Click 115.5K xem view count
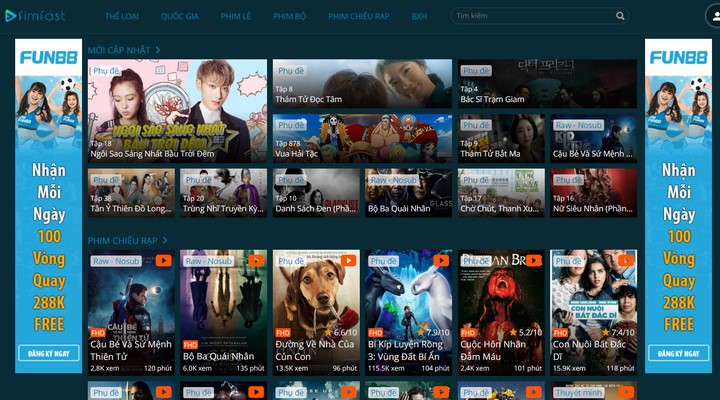Screen dimensions: 720x400 point(386,368)
